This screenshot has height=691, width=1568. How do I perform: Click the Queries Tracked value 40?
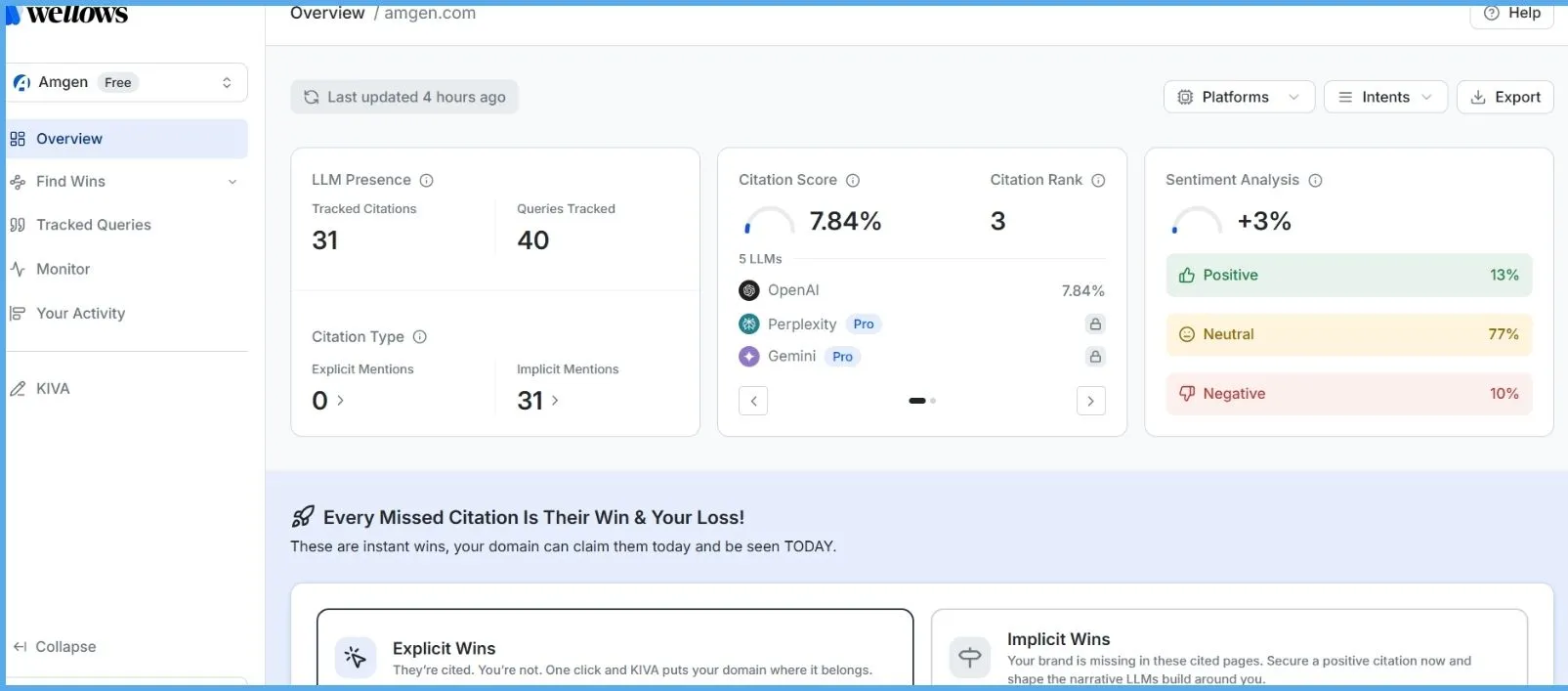[533, 240]
